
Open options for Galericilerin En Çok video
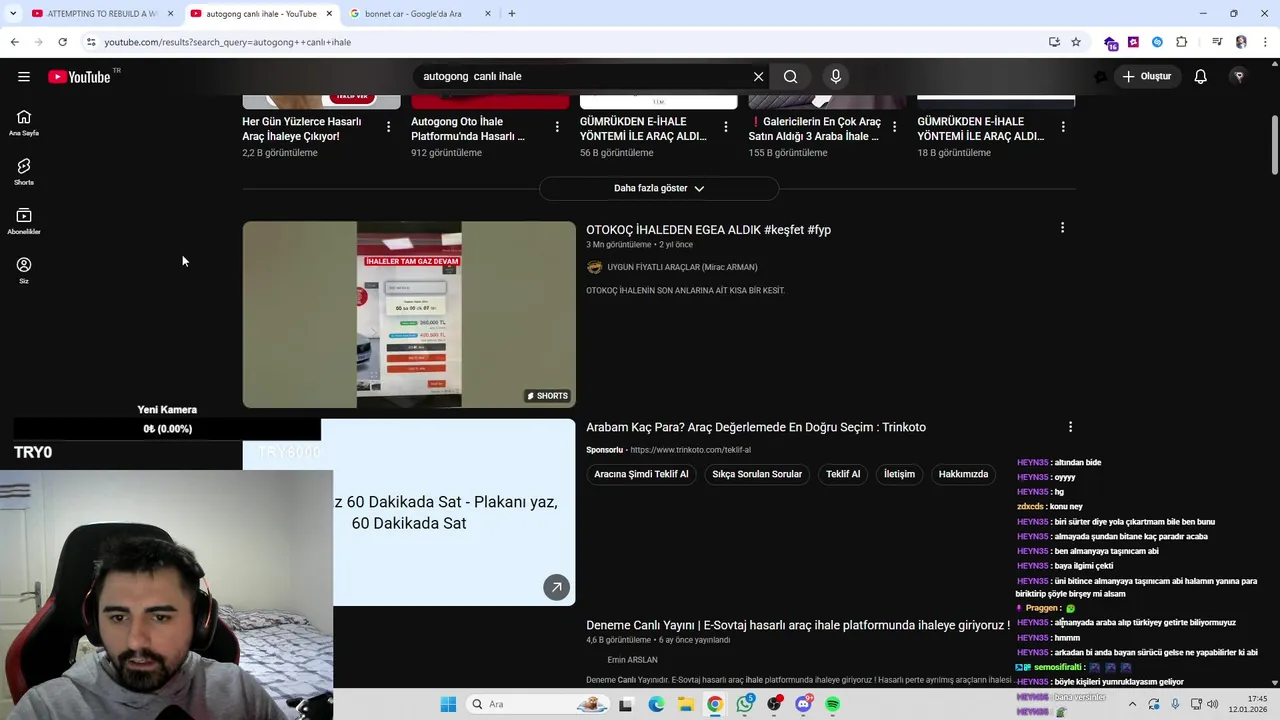tap(895, 127)
